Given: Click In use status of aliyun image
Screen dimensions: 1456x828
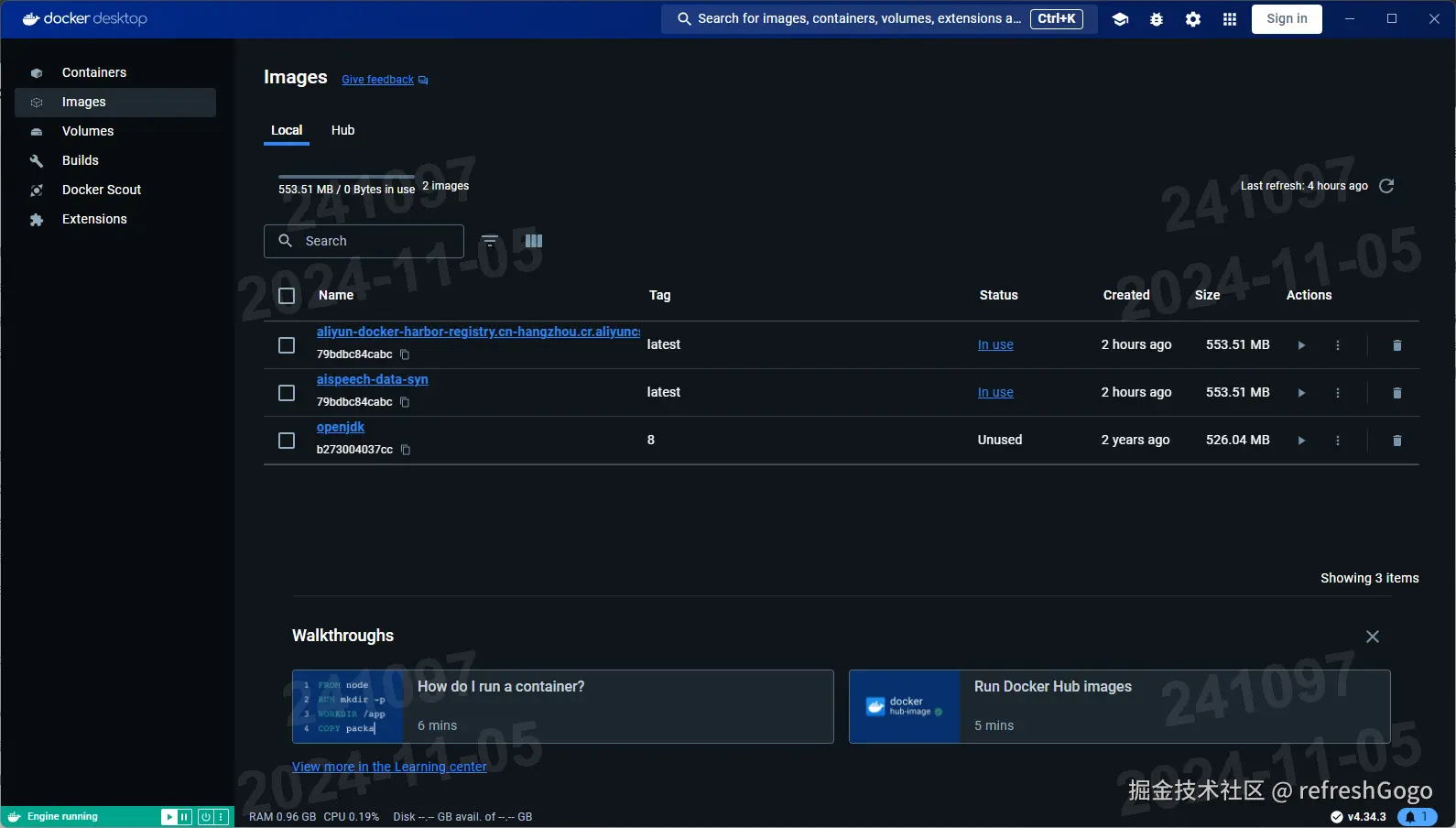Looking at the screenshot, I should 995,344.
